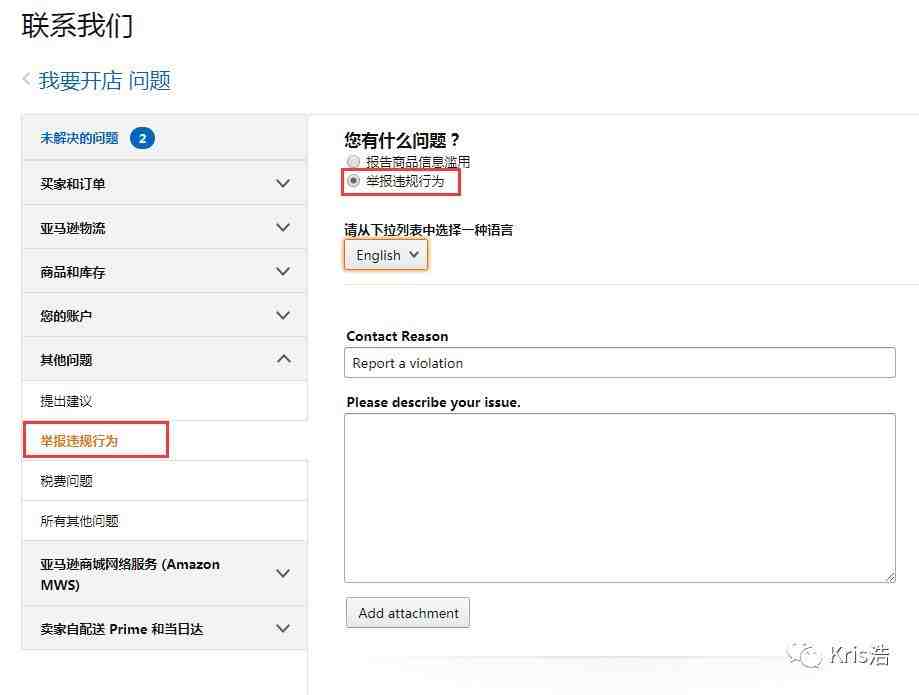Expand the 您的账户 section chevron
Screen dimensions: 919x695
pos(282,315)
